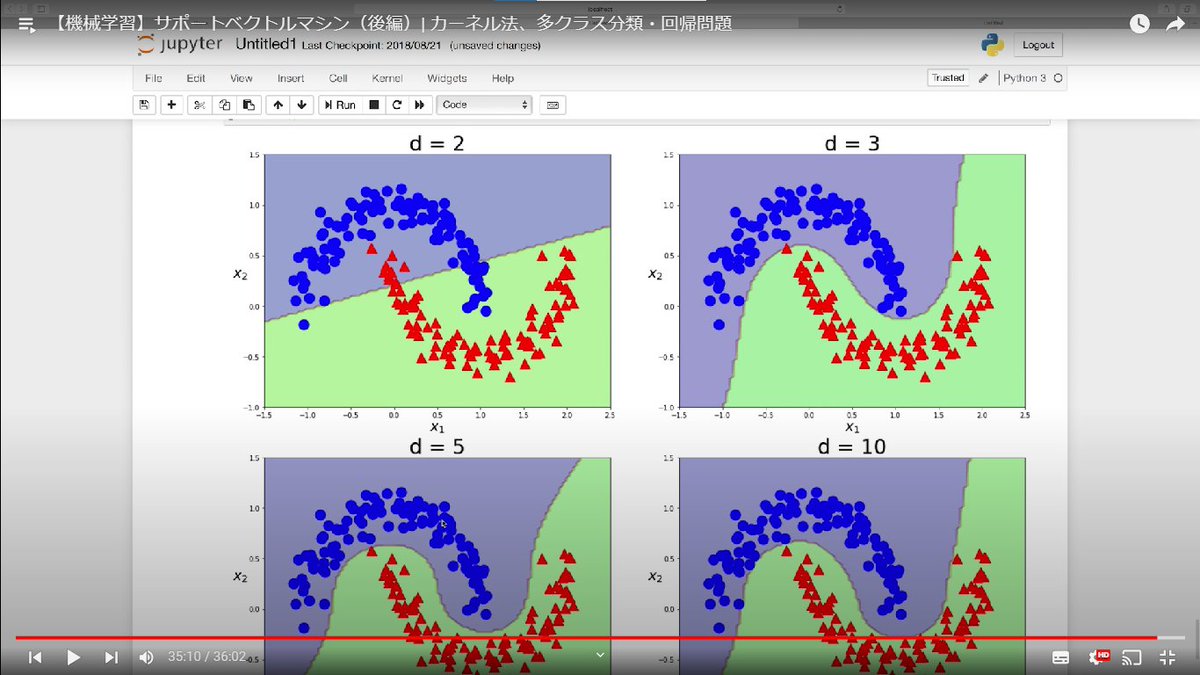Screen dimensions: 1200x675
Task: Click the 35:10 / 36:02 time display
Action: point(207,657)
